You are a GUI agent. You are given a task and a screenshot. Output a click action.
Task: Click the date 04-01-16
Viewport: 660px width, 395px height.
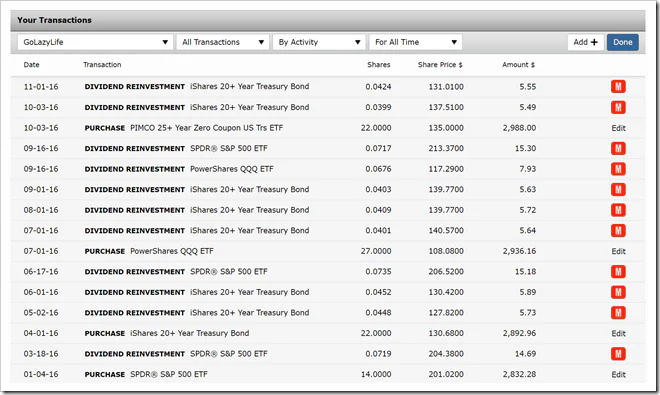[41, 334]
